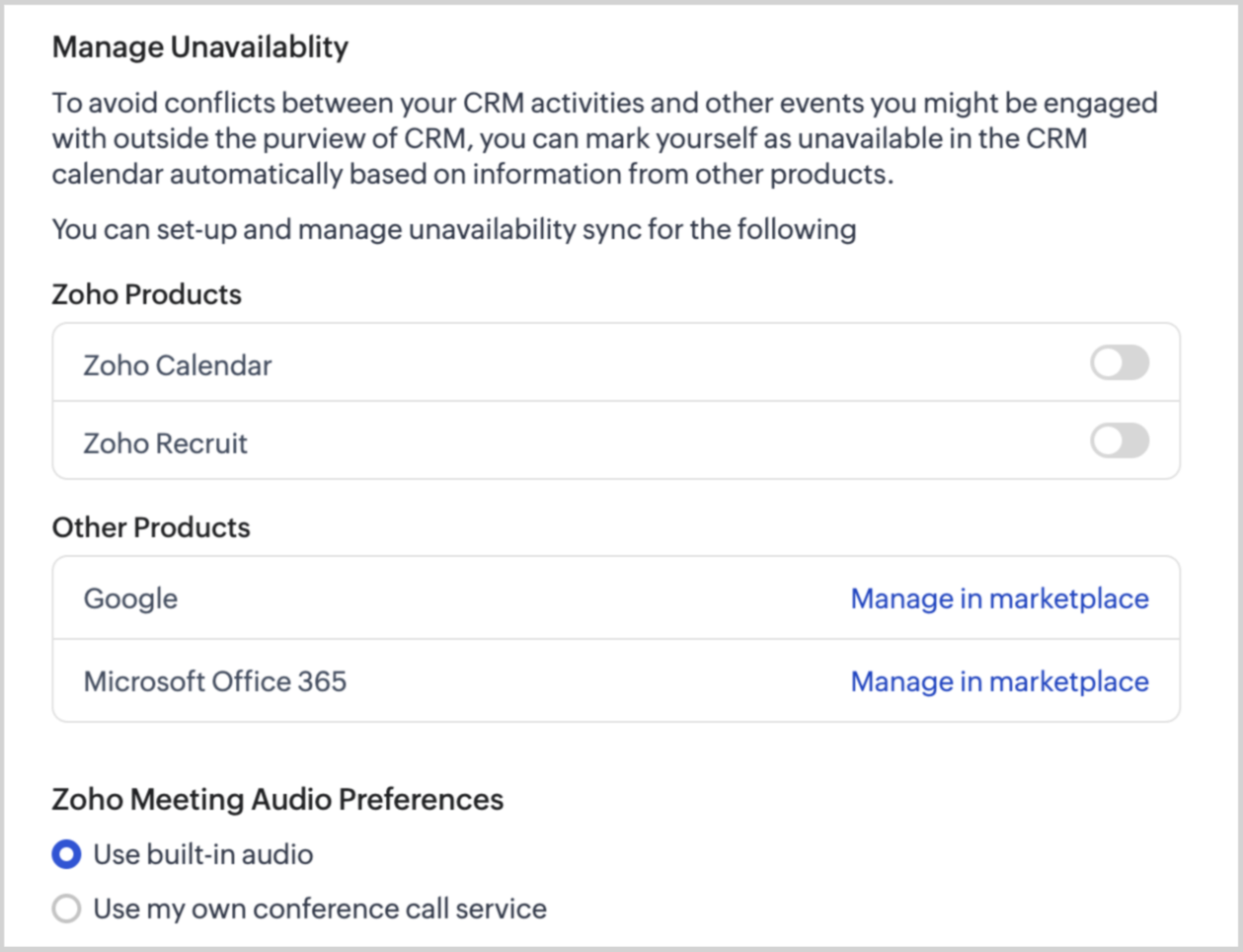Click 'Use my own conference call service' text
The image size is (1243, 952).
coord(319,909)
